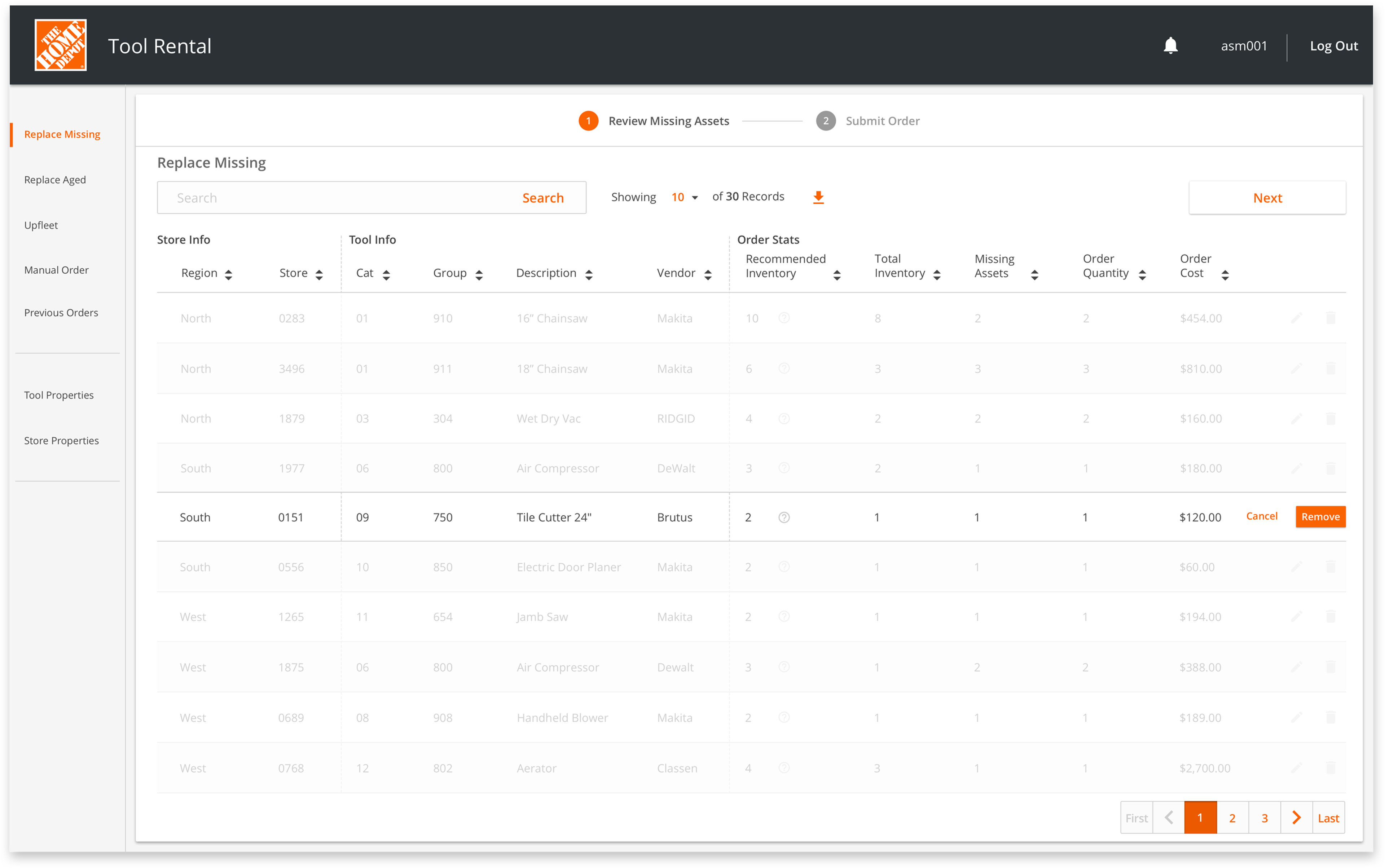Delete the 18″ Chainsaw row trash icon
Viewport: 1385px width, 868px height.
tap(1331, 368)
